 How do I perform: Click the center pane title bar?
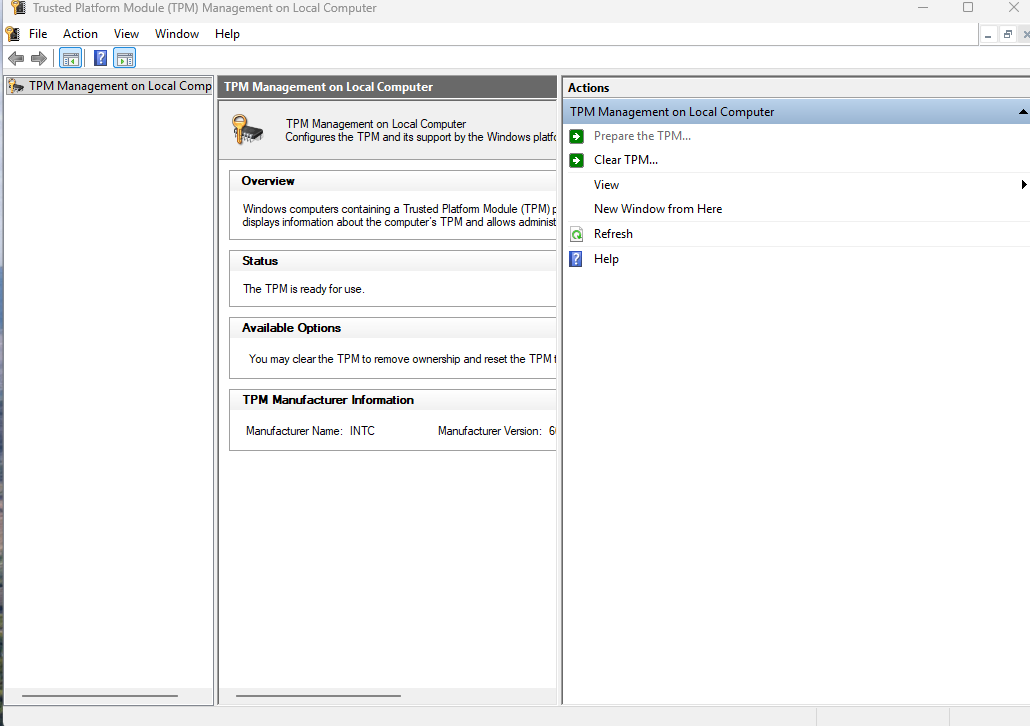click(x=388, y=87)
